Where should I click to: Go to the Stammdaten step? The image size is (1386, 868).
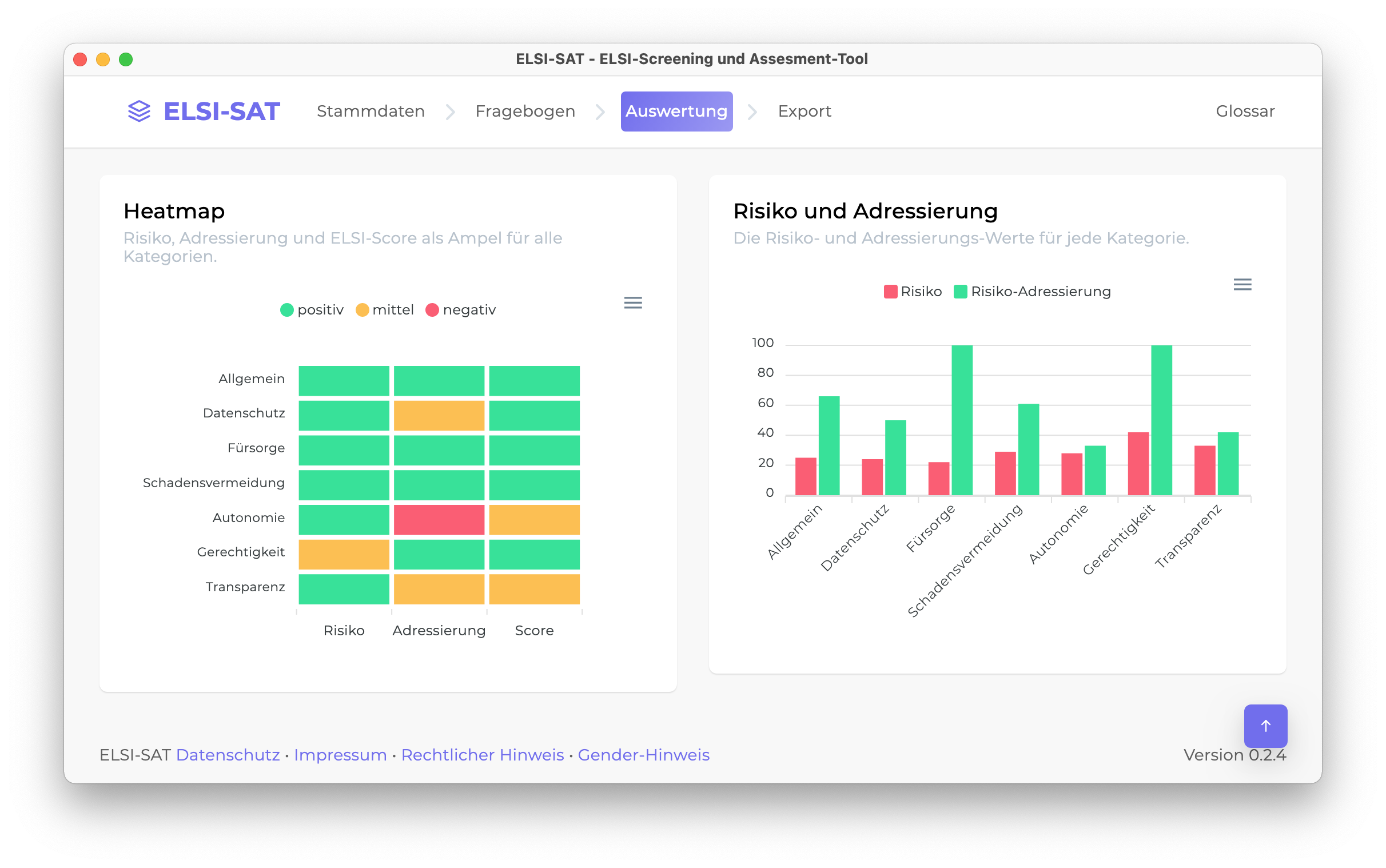[x=371, y=112]
